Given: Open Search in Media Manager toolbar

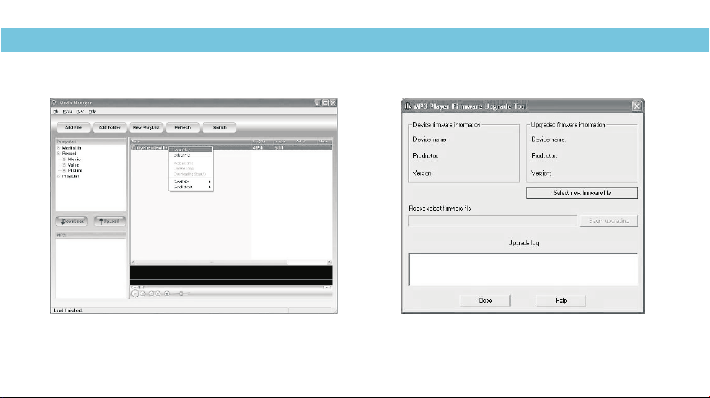Looking at the screenshot, I should (x=220, y=127).
